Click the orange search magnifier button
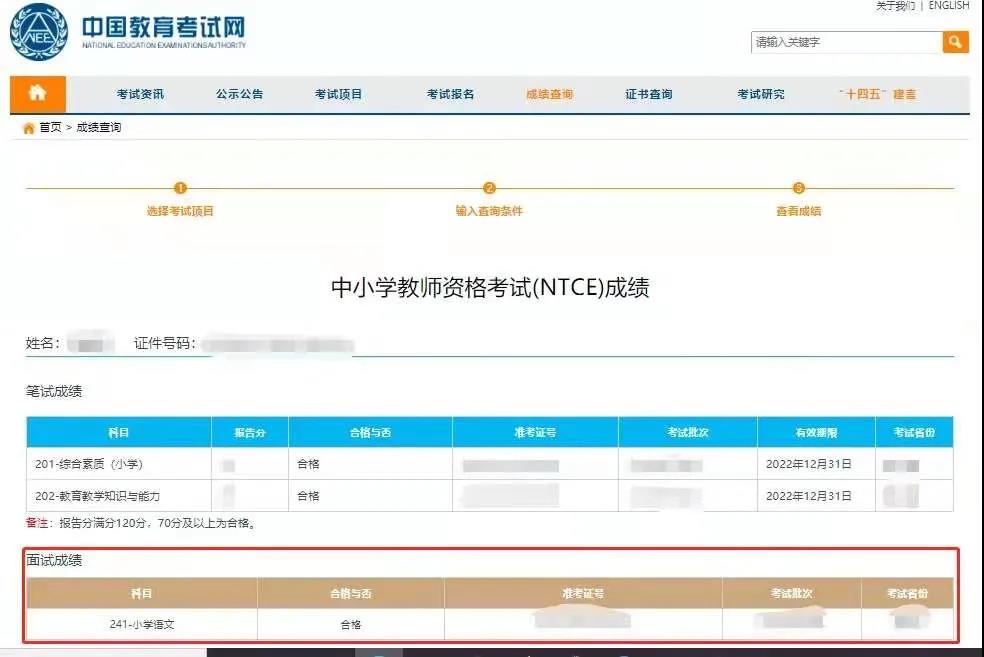The image size is (984, 657). point(955,42)
